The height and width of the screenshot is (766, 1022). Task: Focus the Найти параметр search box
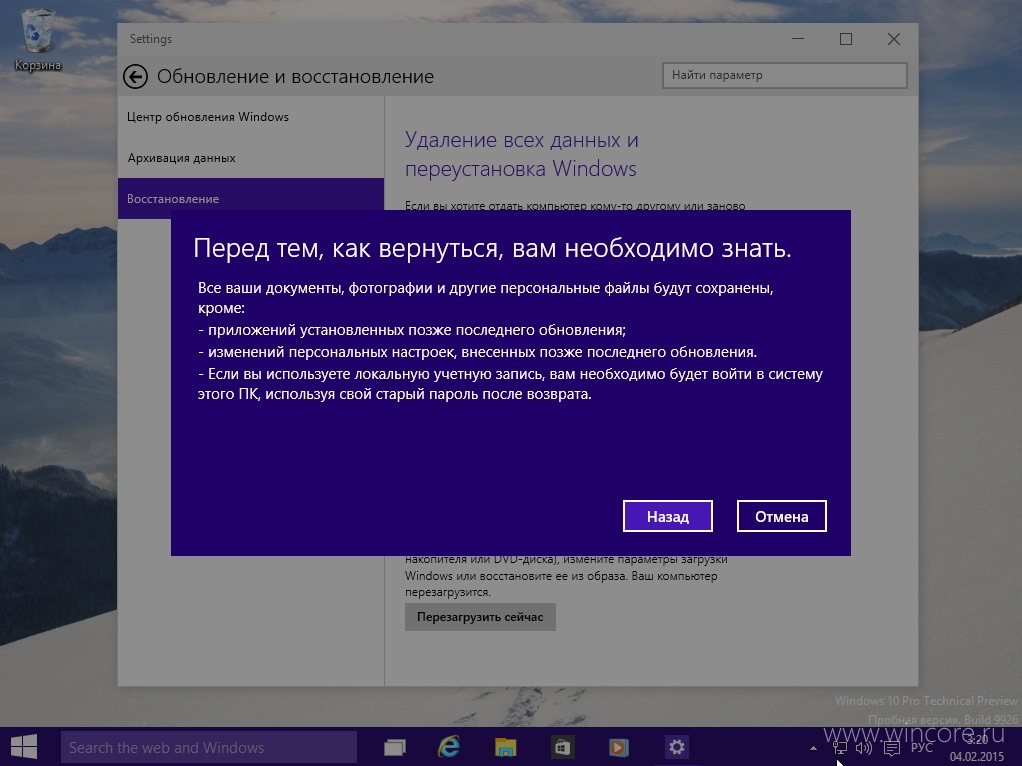(x=784, y=75)
